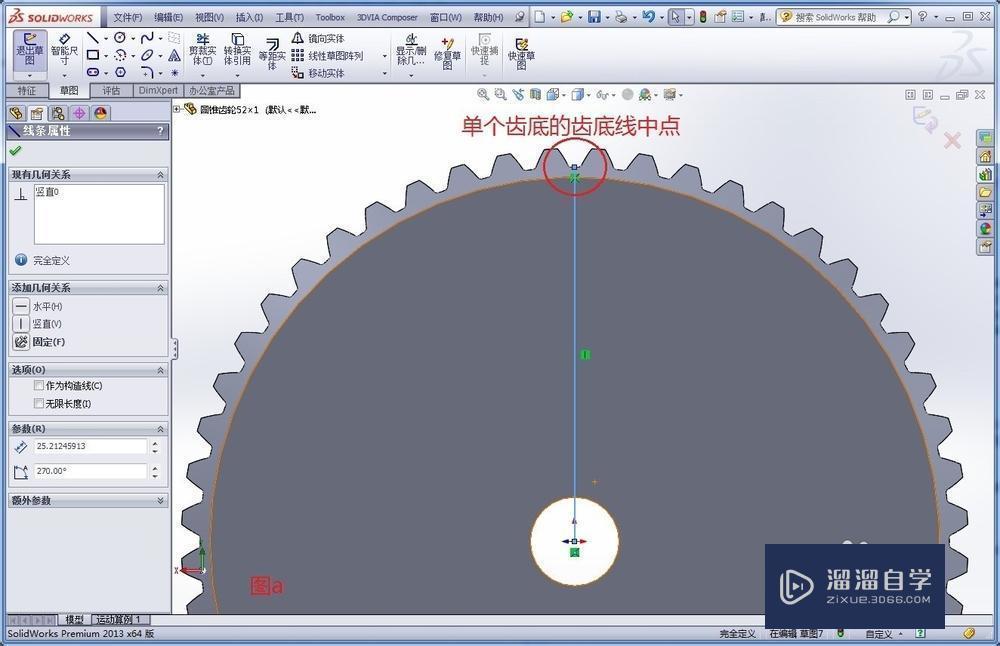The width and height of the screenshot is (1000, 646).
Task: Switch to the 特征 tab
Action: tap(26, 91)
